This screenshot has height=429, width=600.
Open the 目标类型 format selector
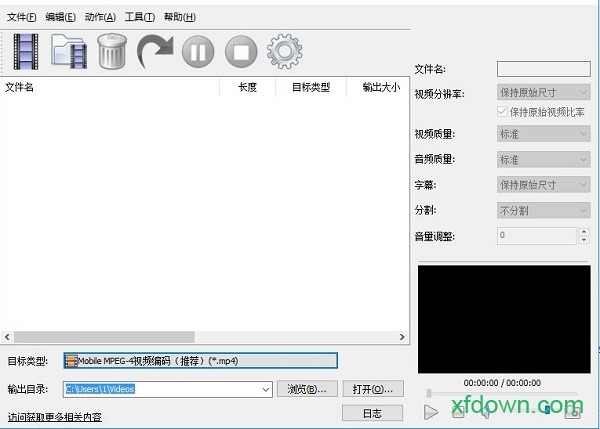(200, 360)
